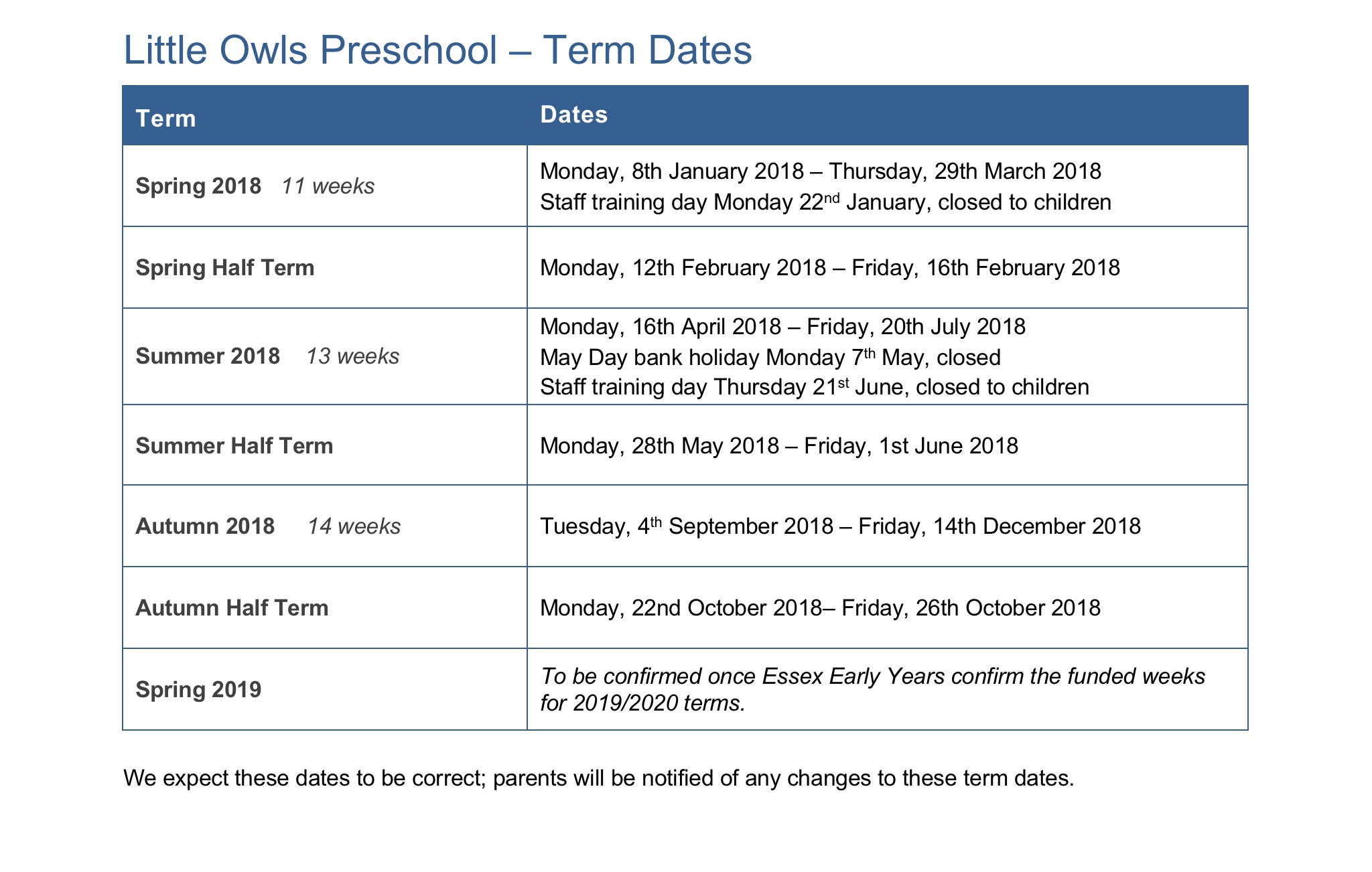The image size is (1372, 872).
Task: Click the 14 weeks duration text
Action: pos(354,526)
